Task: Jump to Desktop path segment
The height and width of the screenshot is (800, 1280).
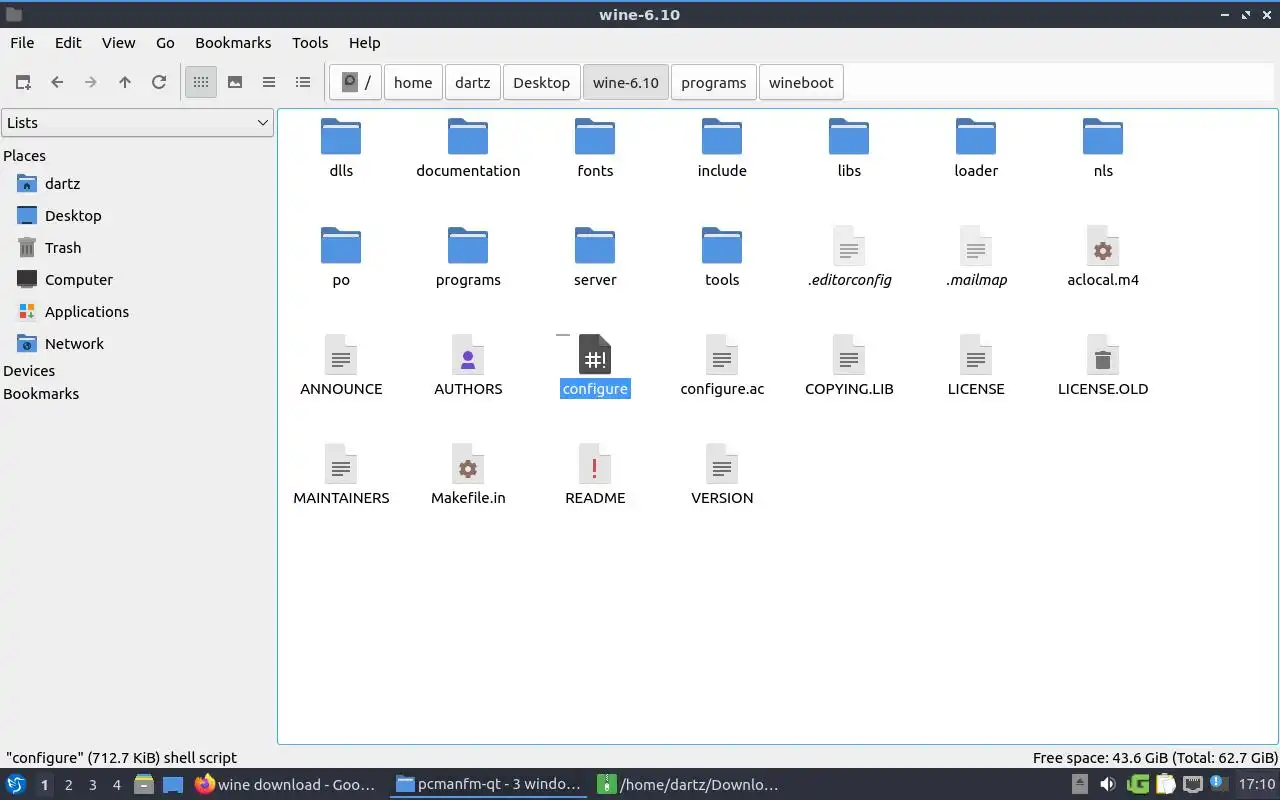Action: tap(541, 83)
